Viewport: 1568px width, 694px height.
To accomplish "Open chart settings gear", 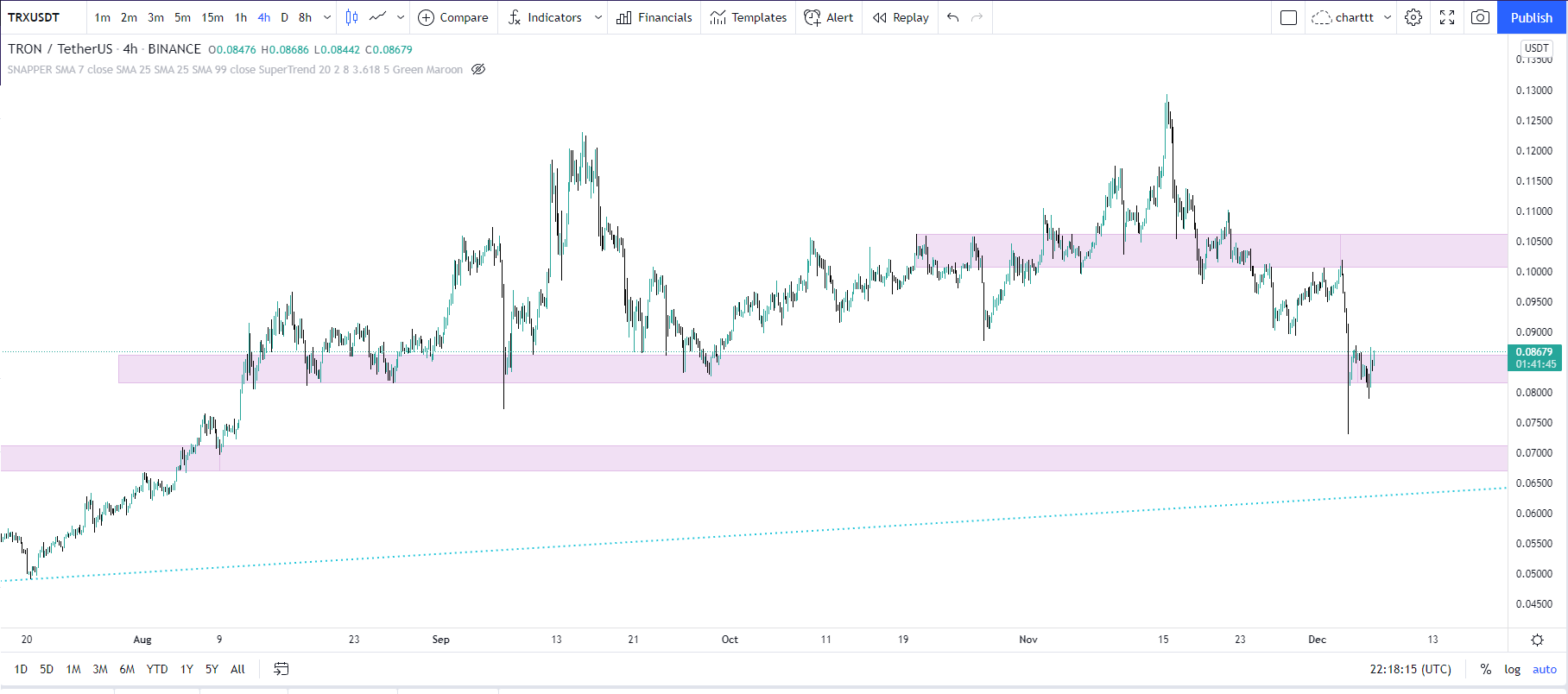I will tap(1413, 17).
